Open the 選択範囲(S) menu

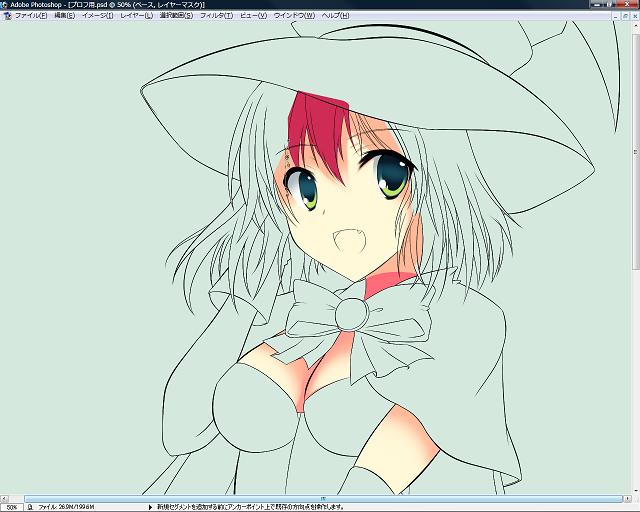[x=176, y=16]
